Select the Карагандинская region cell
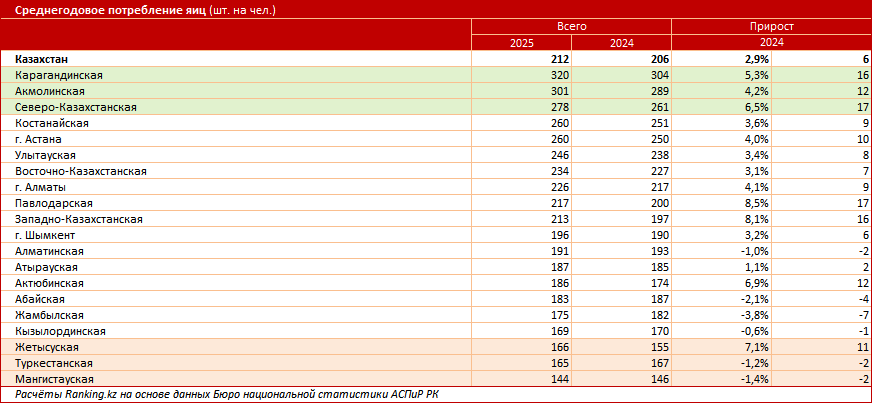The height and width of the screenshot is (403, 872). coord(236,75)
